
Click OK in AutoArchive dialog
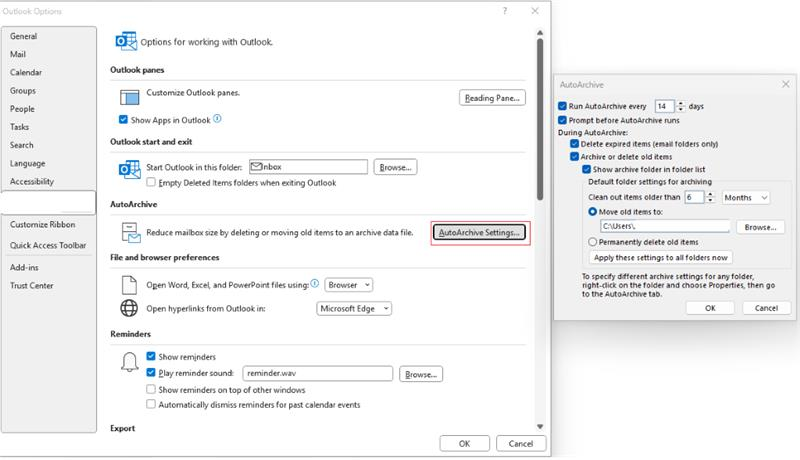[x=710, y=308]
